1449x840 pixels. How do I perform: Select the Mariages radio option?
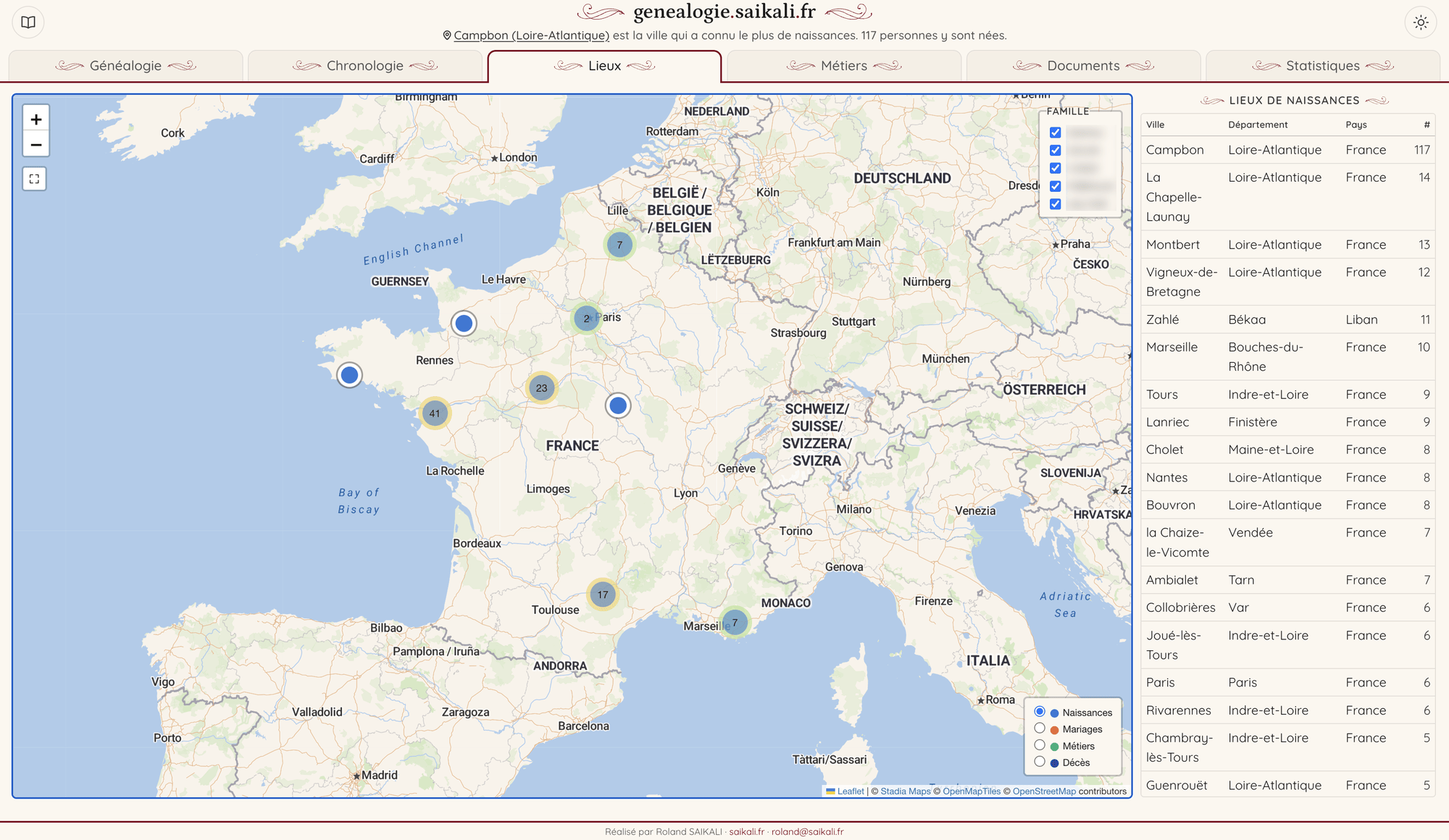(x=1040, y=728)
